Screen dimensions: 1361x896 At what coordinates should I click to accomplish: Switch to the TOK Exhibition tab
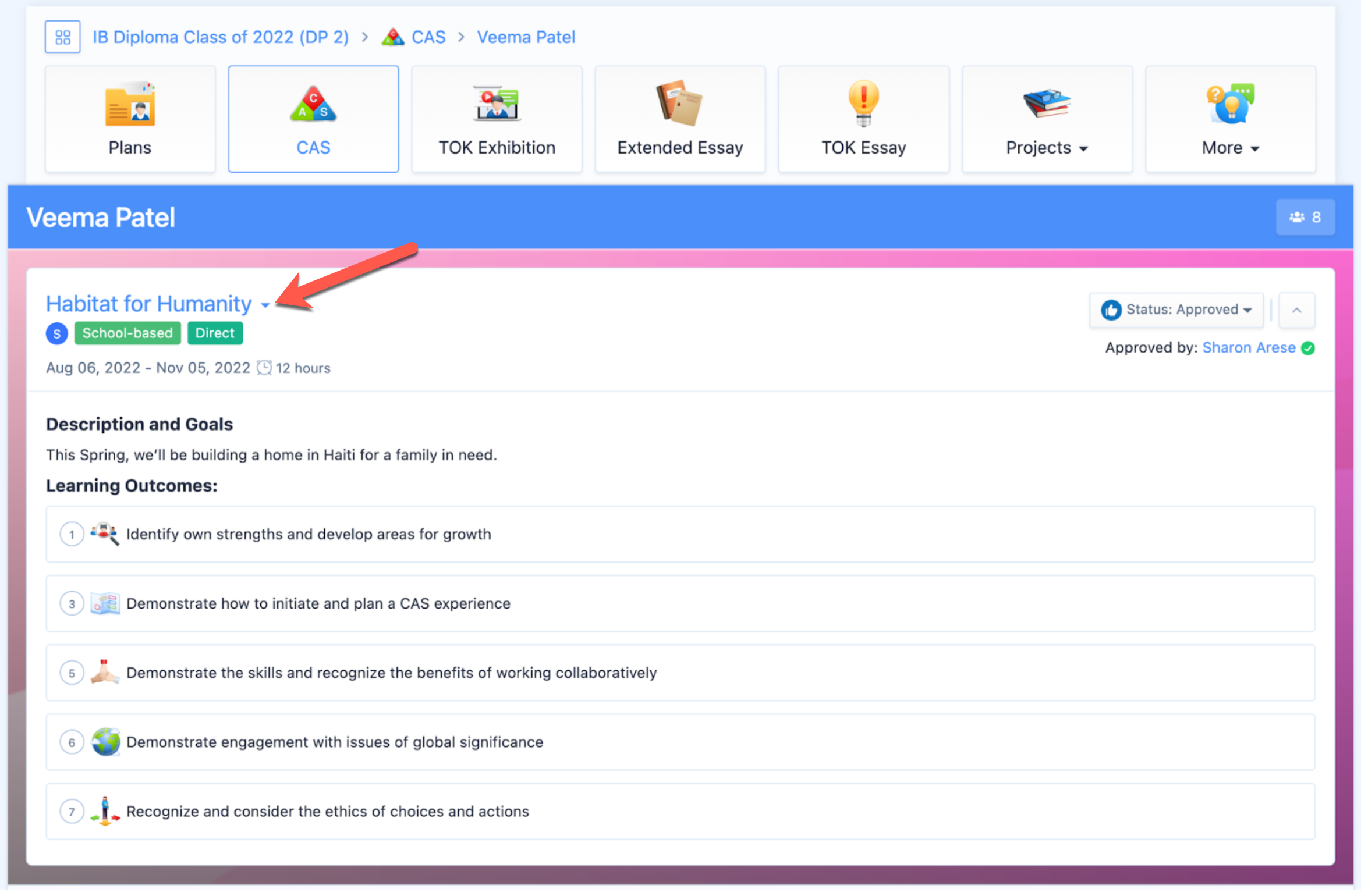pos(497,119)
